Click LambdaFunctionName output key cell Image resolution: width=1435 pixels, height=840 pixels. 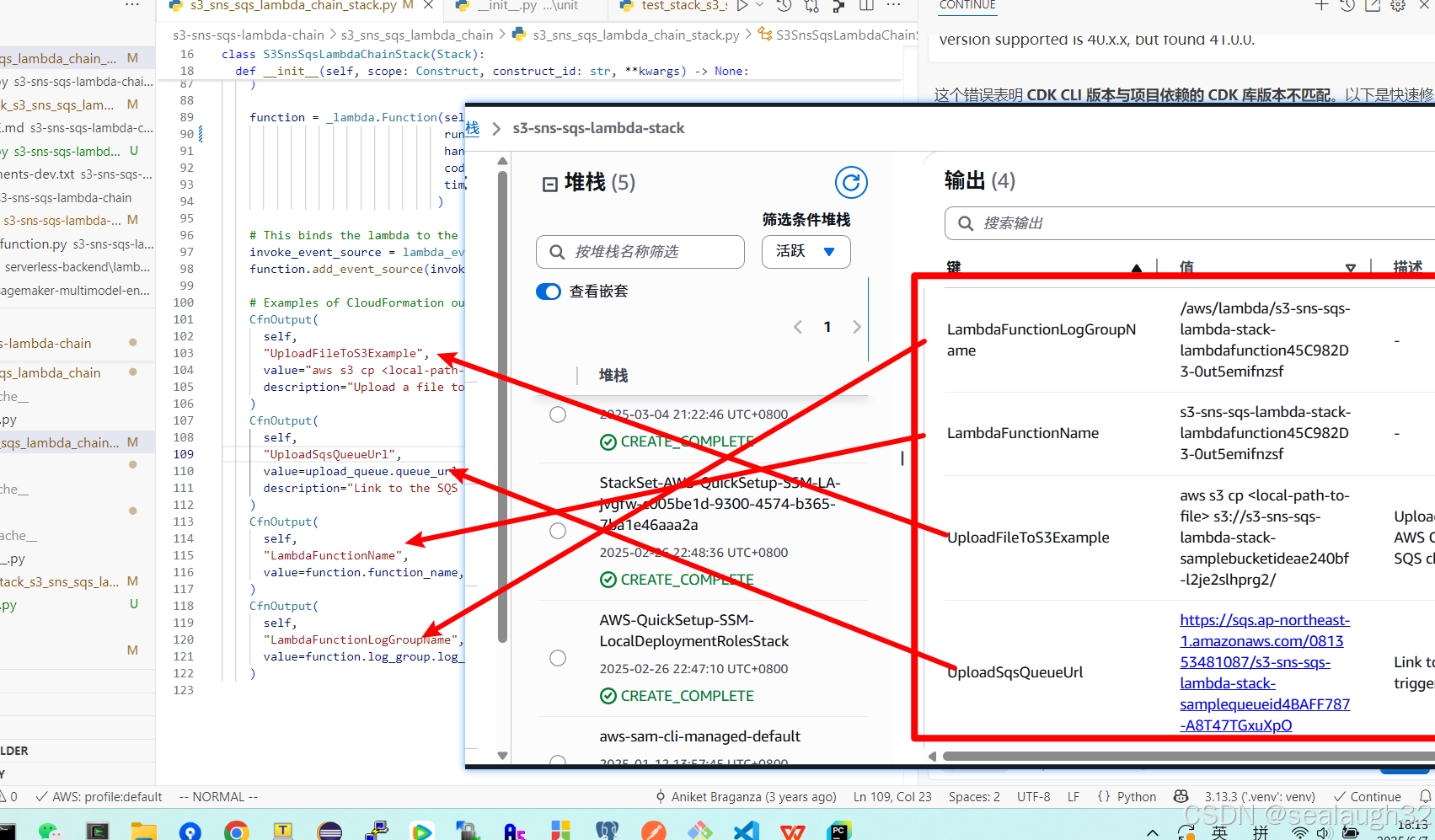[1022, 433]
